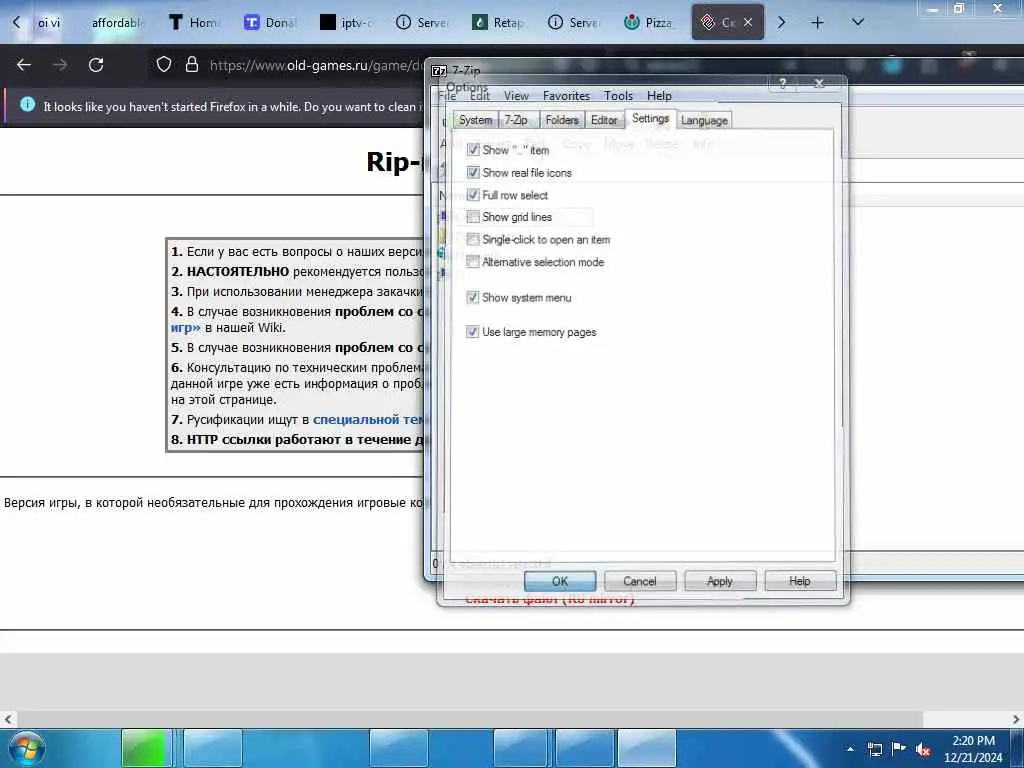Click the horizontal scrollbar right arrow
The width and height of the screenshot is (1024, 768).
(x=1016, y=719)
